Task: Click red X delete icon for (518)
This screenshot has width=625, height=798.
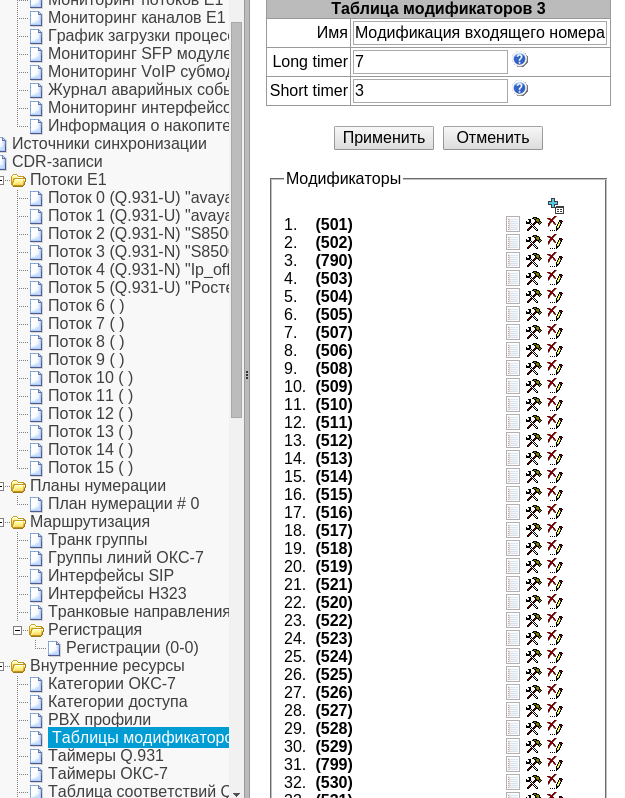Action: [x=555, y=548]
